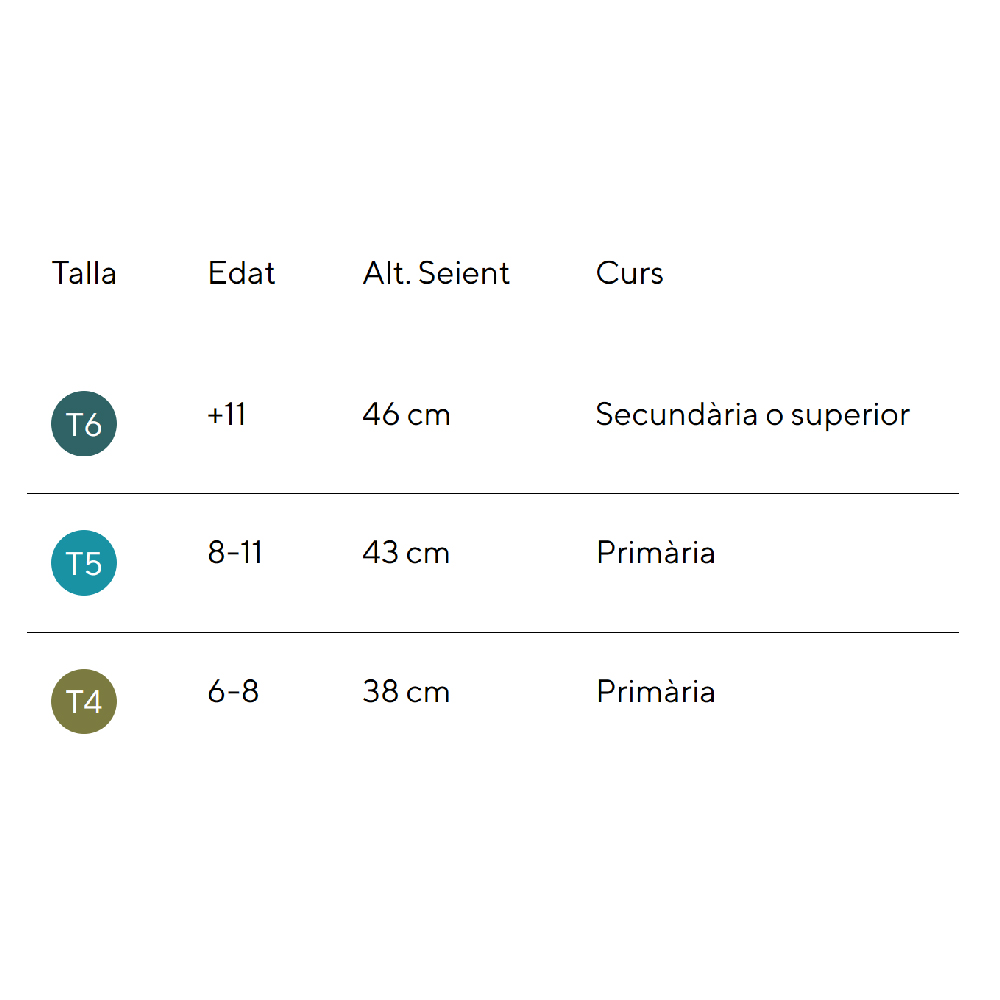Click the Talla column header
The image size is (1000, 1000).
click(x=84, y=273)
